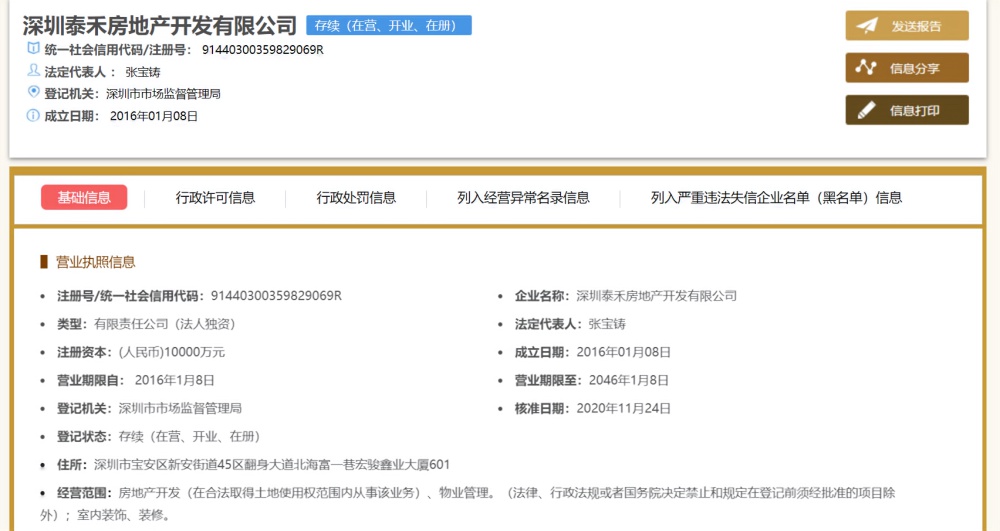The height and width of the screenshot is (531, 1000).
Task: Click the company title 深圳泰禾房地产开发有限公司 heading
Action: (160, 25)
